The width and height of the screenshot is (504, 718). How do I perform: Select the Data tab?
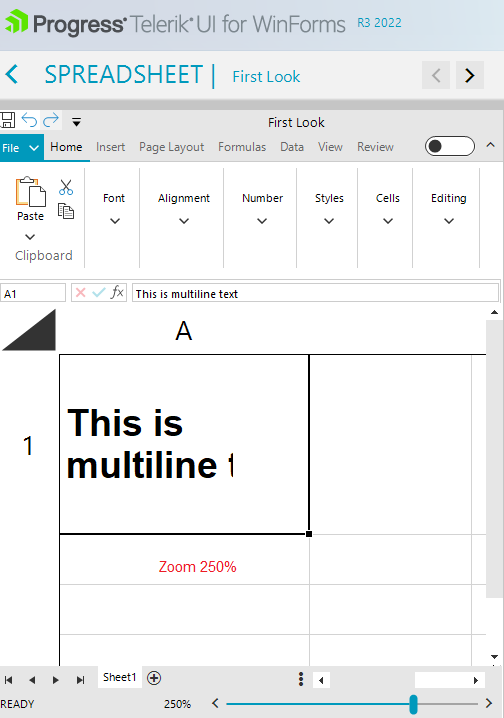pos(292,147)
